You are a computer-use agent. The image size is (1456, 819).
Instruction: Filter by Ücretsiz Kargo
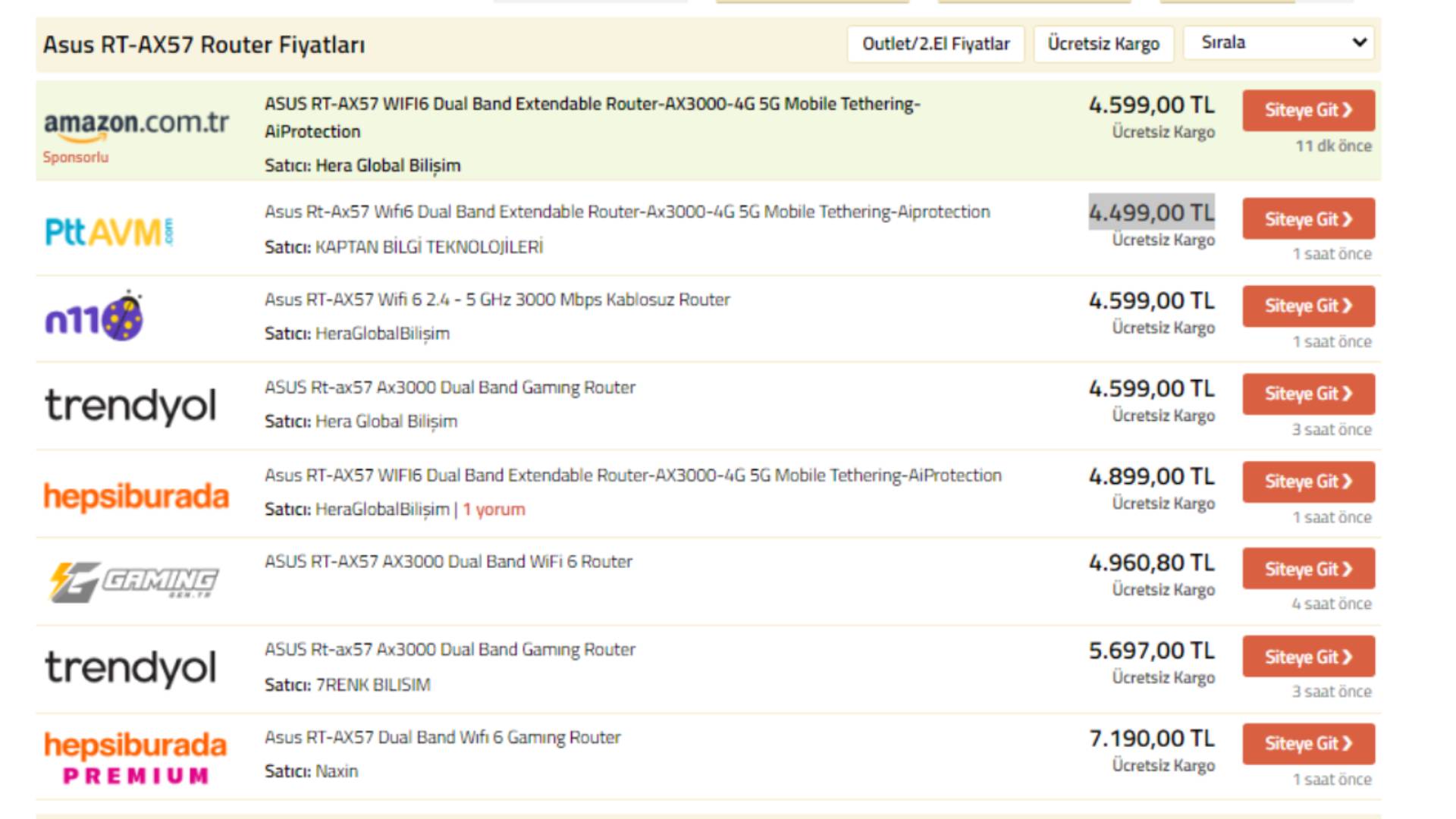(1103, 44)
